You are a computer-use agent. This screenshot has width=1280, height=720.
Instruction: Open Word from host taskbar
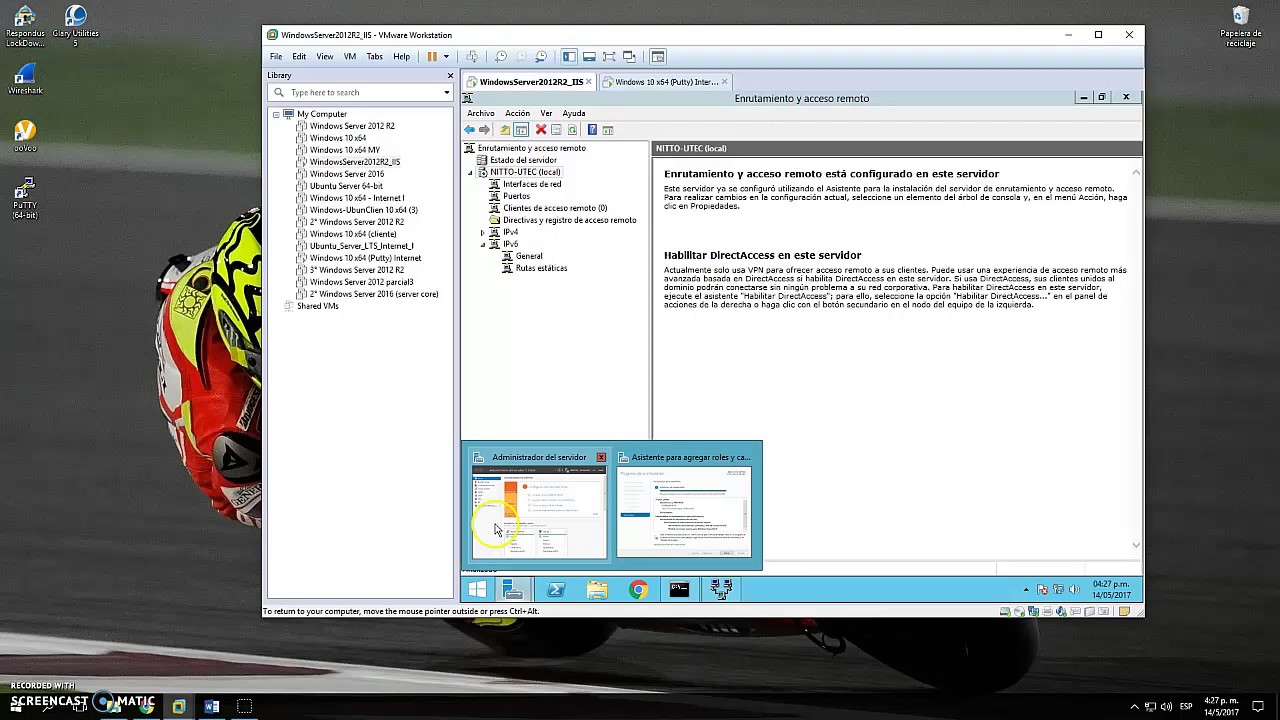211,706
